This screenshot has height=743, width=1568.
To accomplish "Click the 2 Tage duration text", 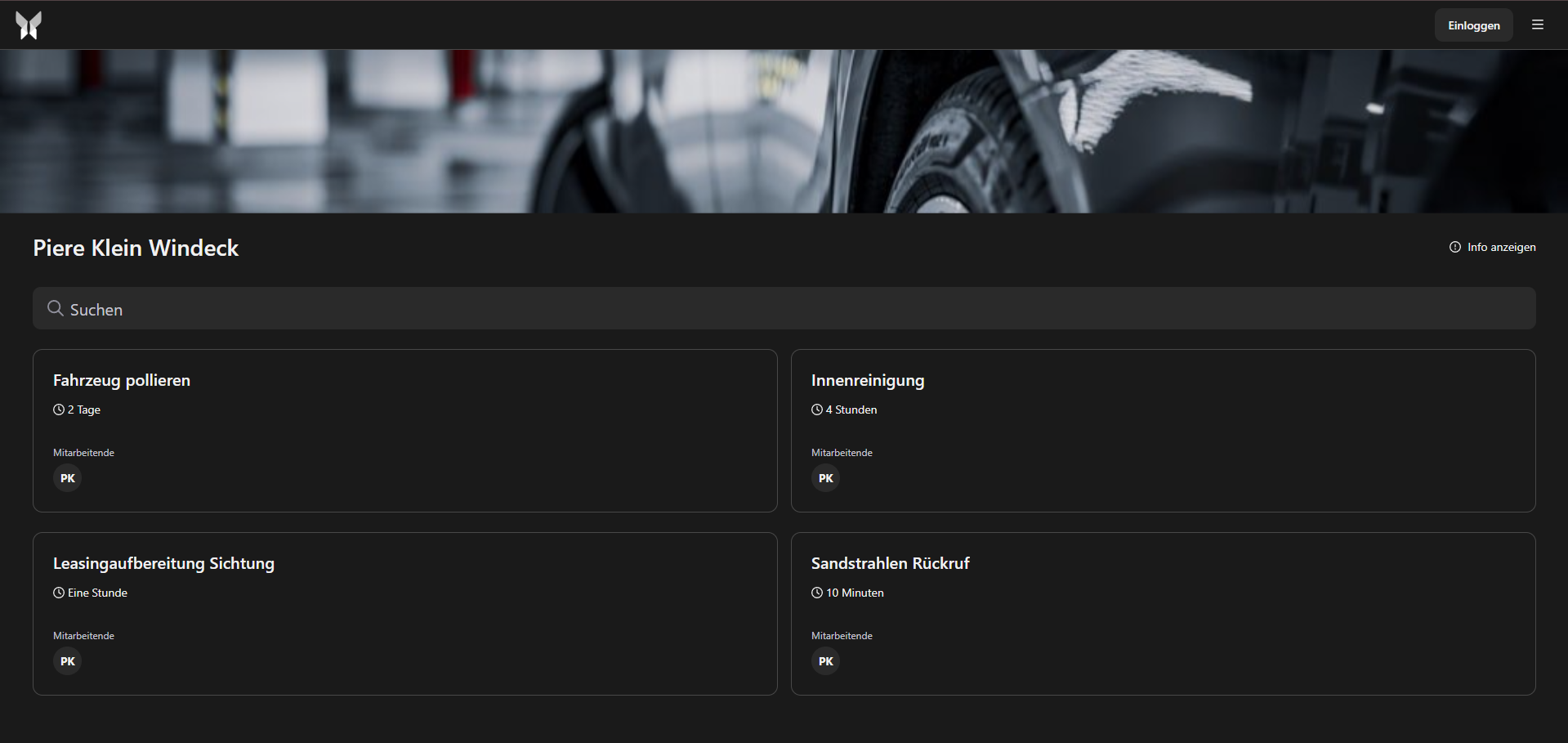I will pyautogui.click(x=84, y=410).
